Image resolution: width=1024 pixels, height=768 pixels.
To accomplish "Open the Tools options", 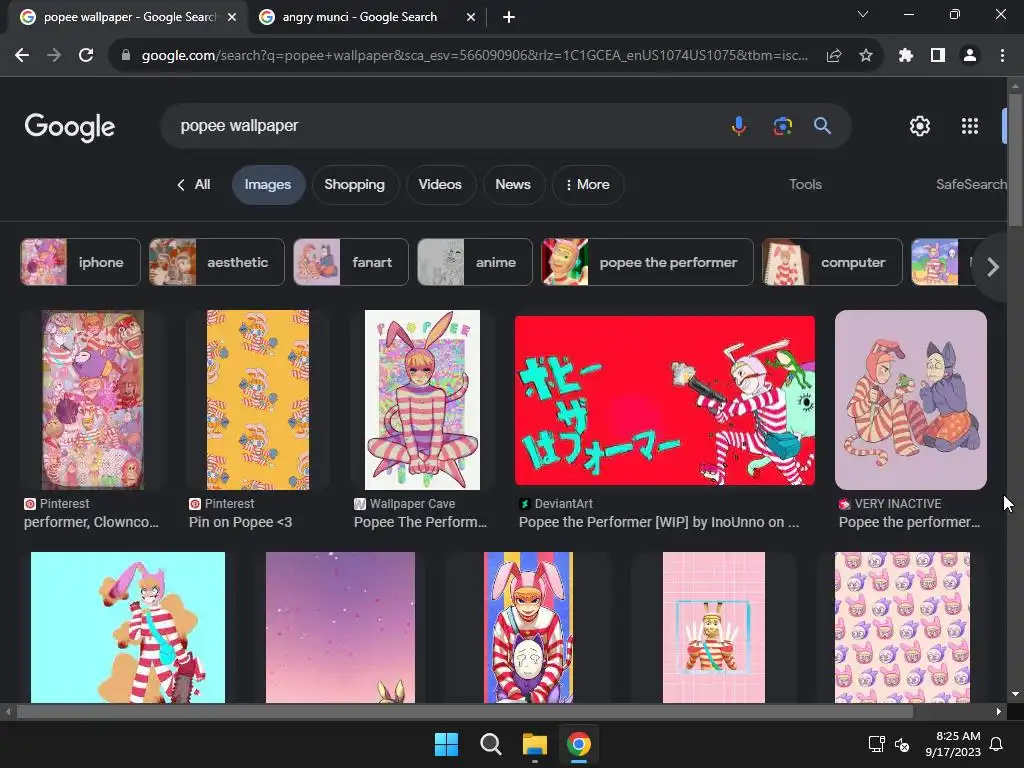I will tap(805, 185).
